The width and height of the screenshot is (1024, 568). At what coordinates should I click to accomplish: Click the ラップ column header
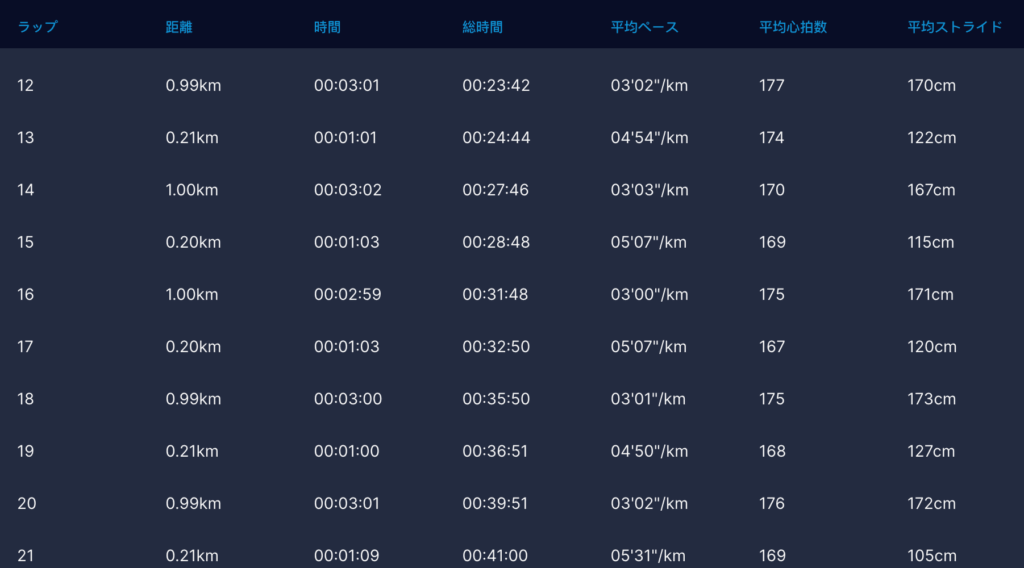point(37,27)
